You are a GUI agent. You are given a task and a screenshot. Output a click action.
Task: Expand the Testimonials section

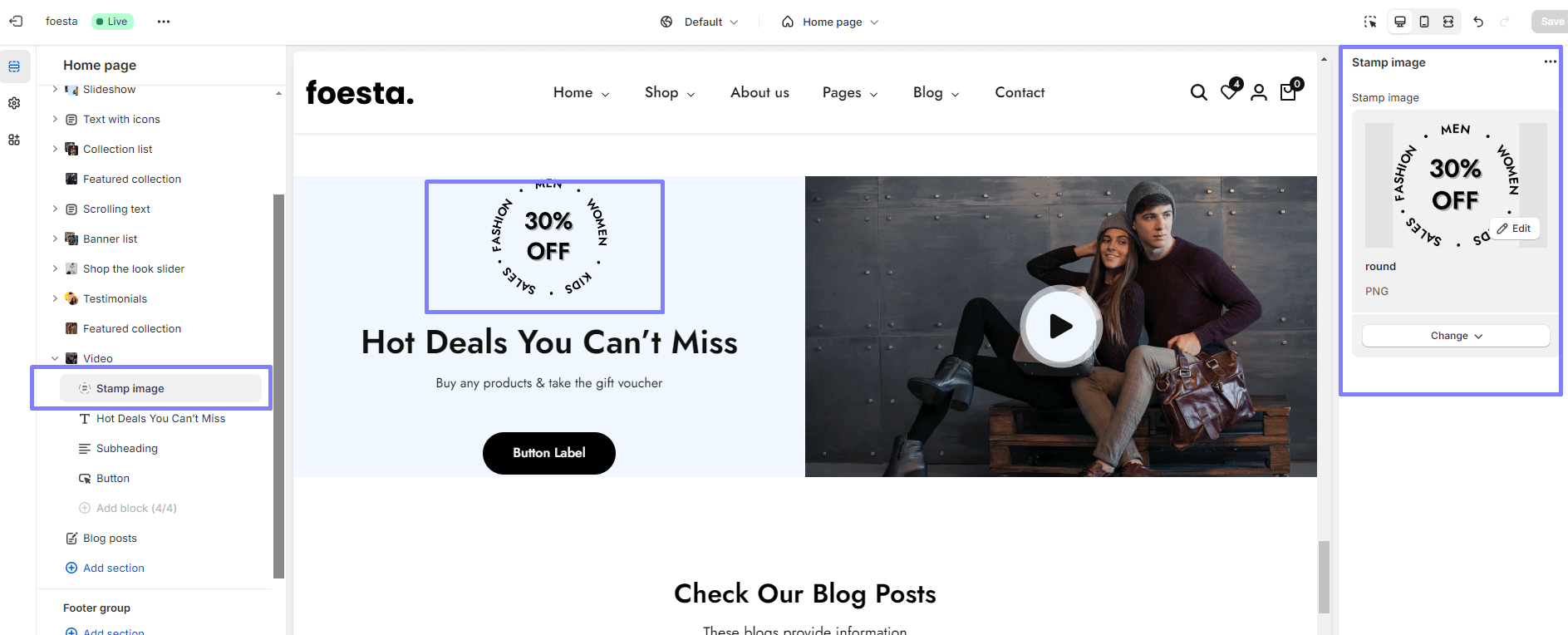click(55, 298)
